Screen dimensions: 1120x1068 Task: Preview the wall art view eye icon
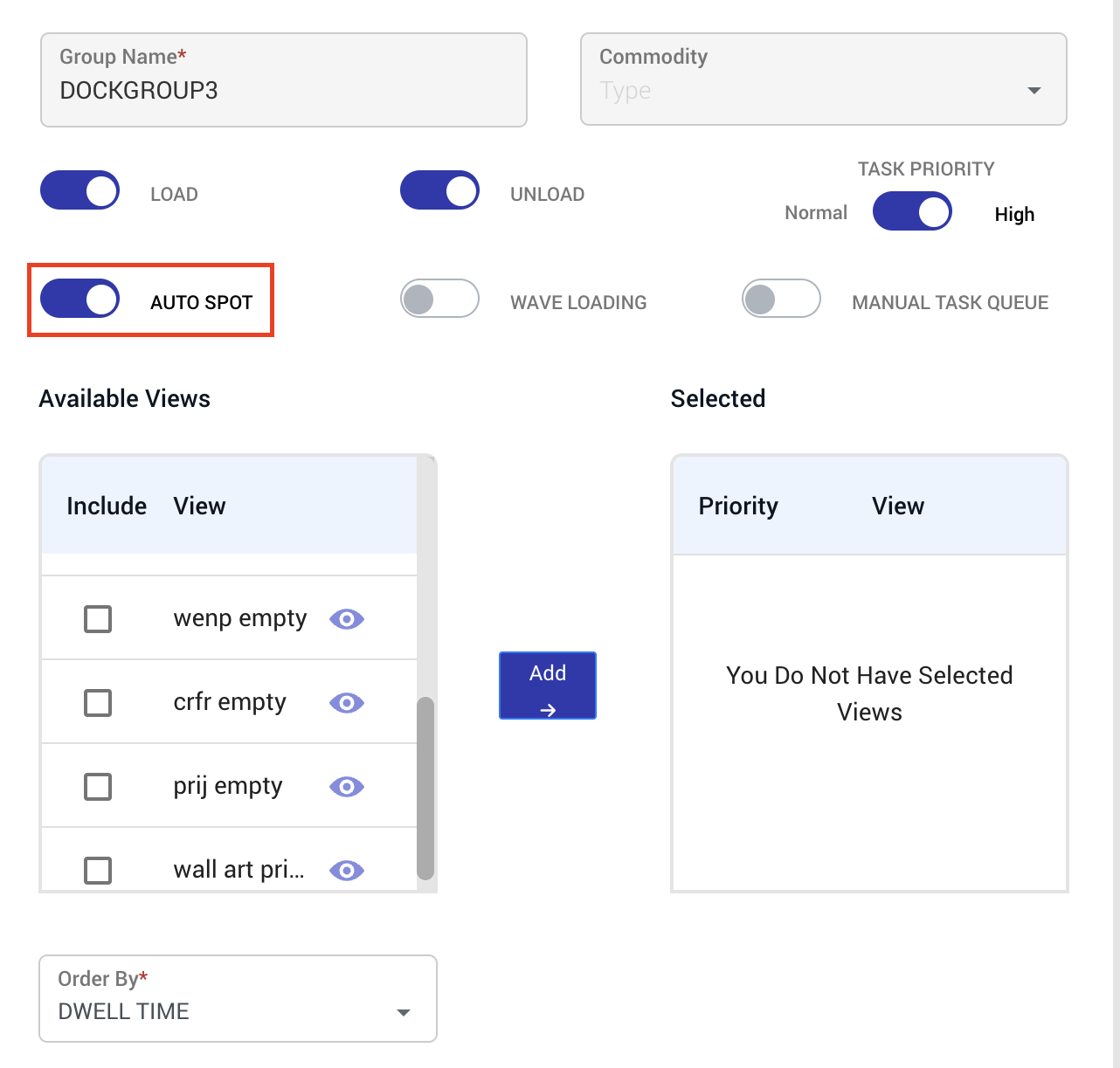coord(347,871)
